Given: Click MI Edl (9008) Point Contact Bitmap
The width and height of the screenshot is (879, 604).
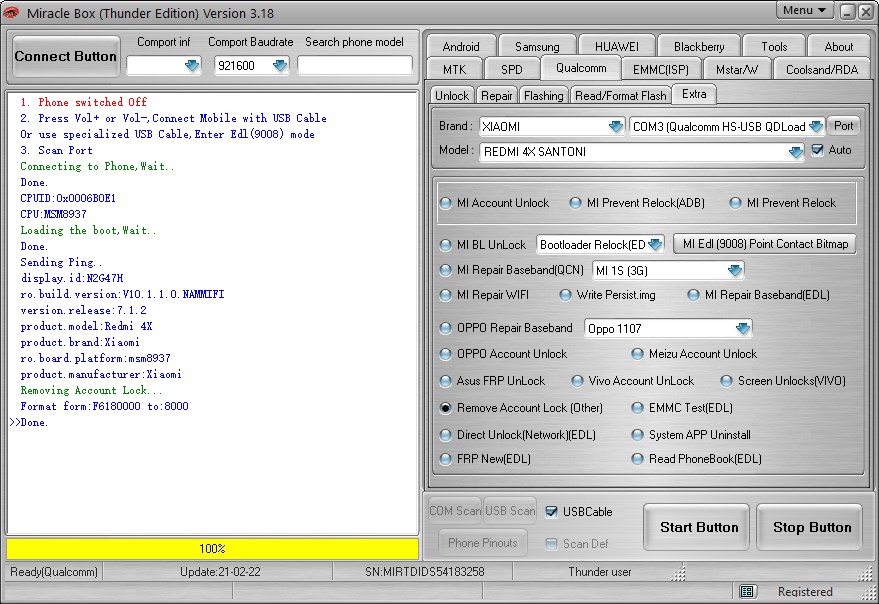Looking at the screenshot, I should tap(765, 244).
